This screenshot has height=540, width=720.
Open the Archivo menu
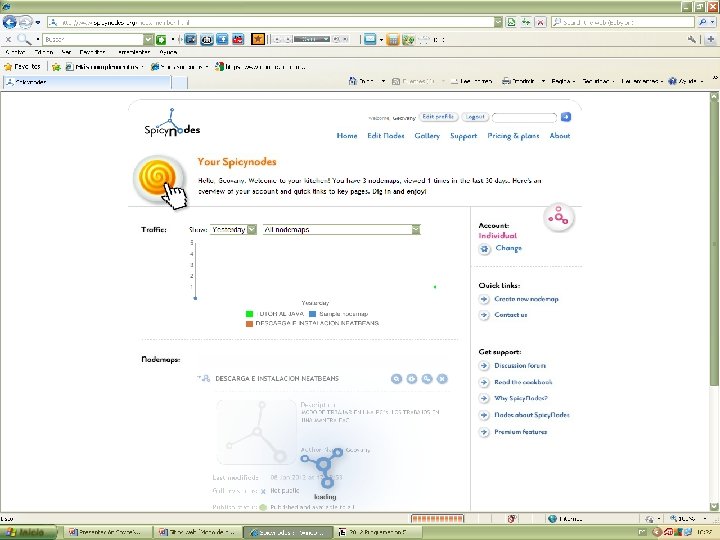(x=15, y=52)
